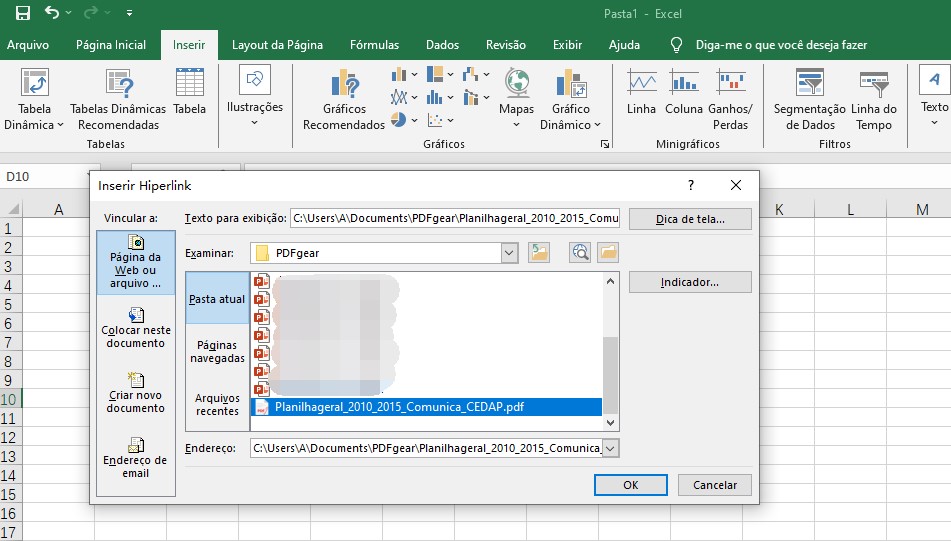This screenshot has height=541, width=951.
Task: Select the Páginas navegadas tab
Action: 217,351
